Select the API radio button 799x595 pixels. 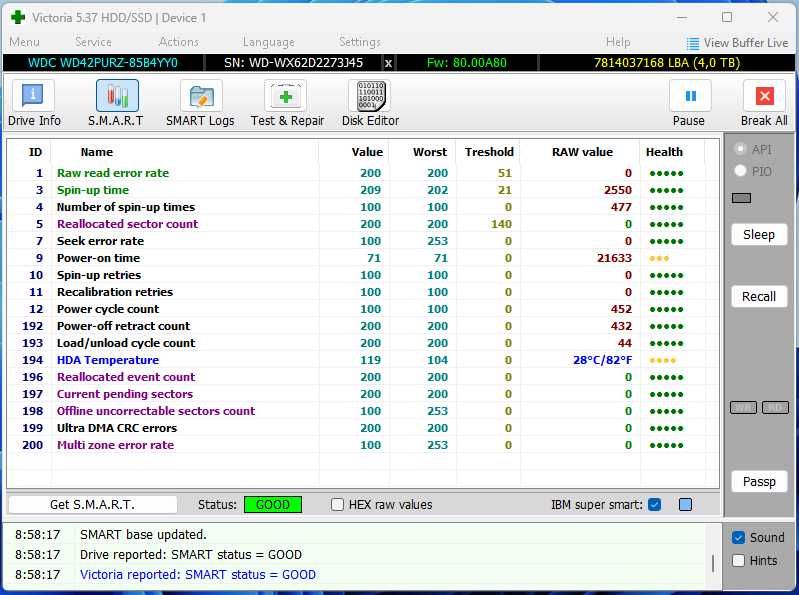(x=740, y=149)
